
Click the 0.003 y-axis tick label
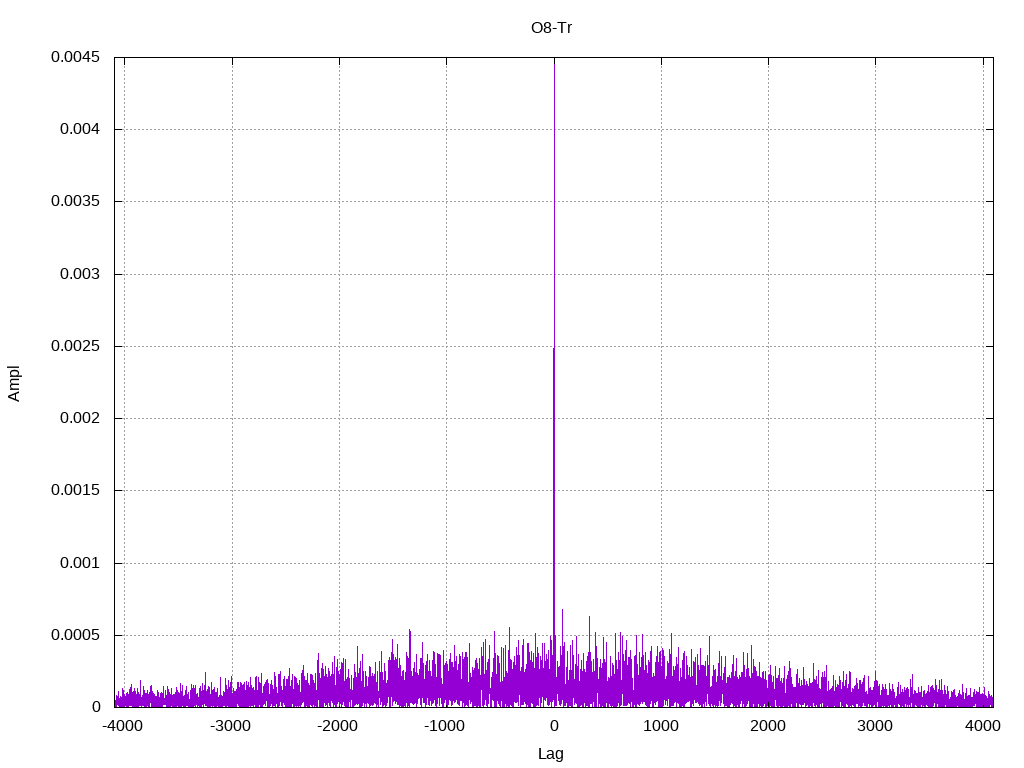coord(80,274)
